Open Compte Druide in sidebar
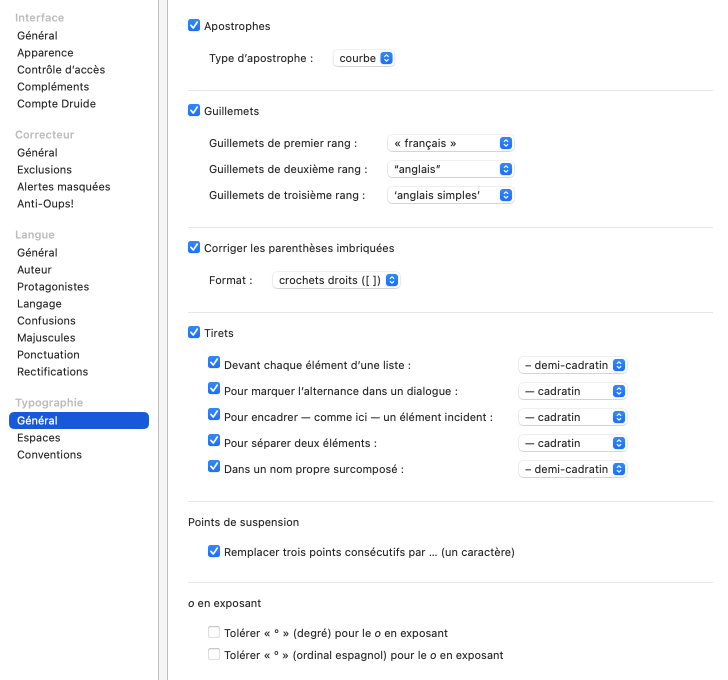728x680 pixels. (56, 104)
